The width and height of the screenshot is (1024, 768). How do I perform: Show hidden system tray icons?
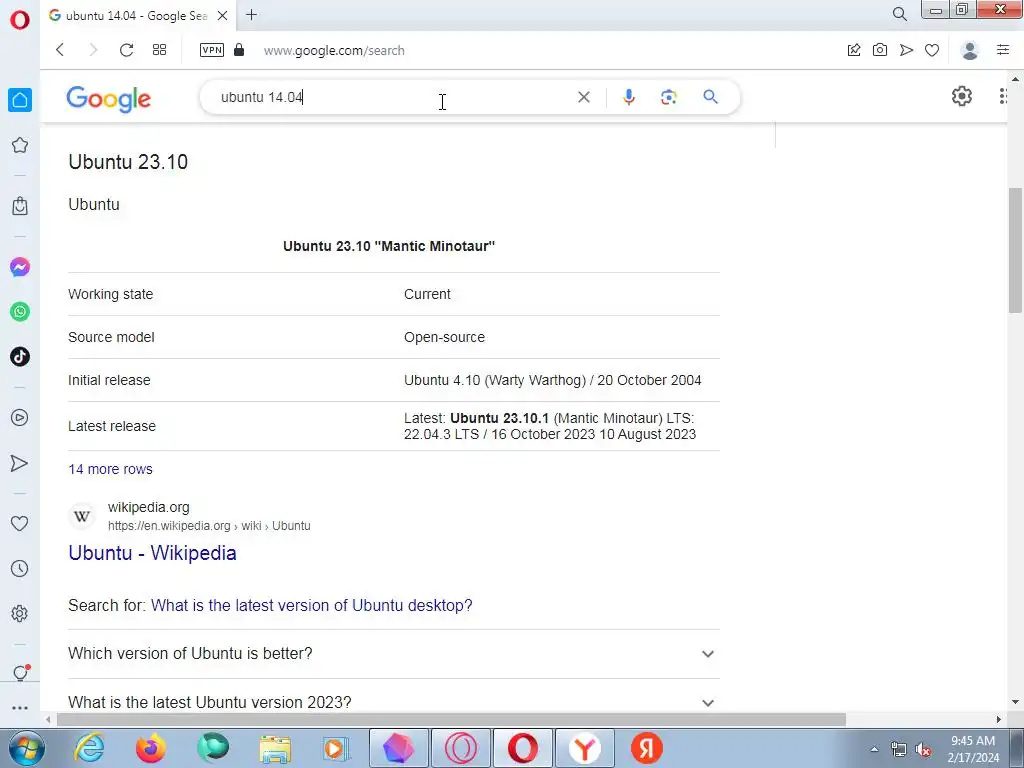point(874,749)
